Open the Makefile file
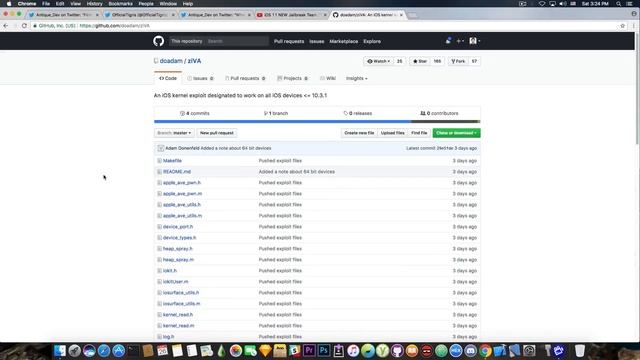The height and width of the screenshot is (360, 640). [172, 161]
